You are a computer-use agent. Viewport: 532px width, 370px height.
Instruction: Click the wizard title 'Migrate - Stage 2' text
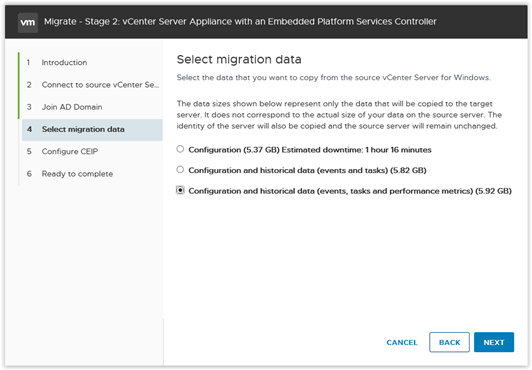tap(240, 22)
